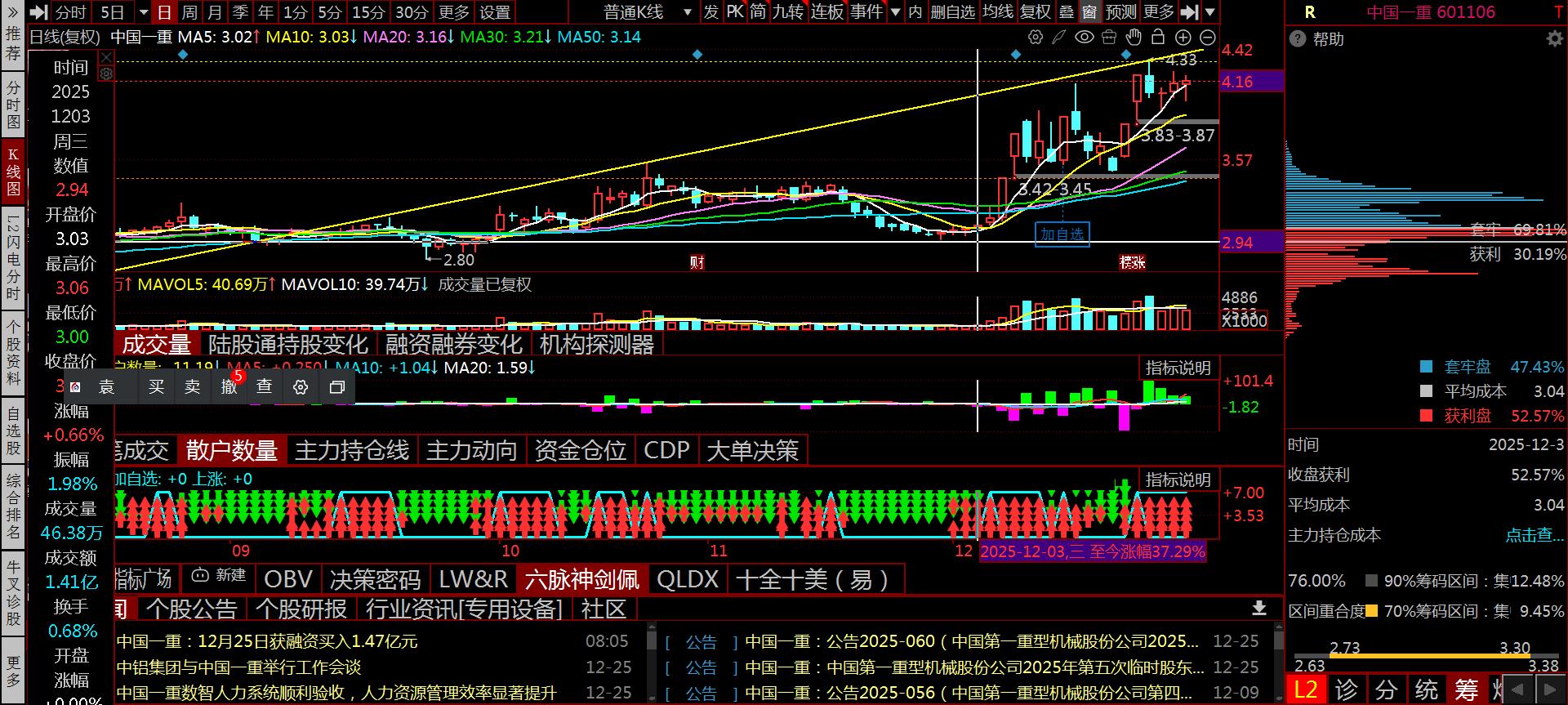Click the 预测 forecast button
The image size is (1568, 705).
[1120, 11]
